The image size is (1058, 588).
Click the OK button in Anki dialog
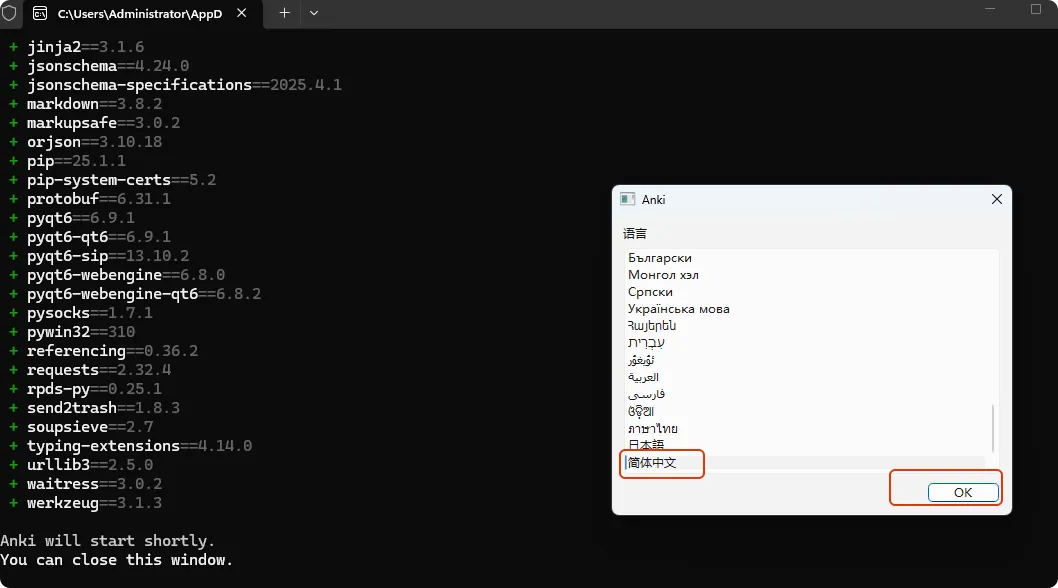(963, 492)
